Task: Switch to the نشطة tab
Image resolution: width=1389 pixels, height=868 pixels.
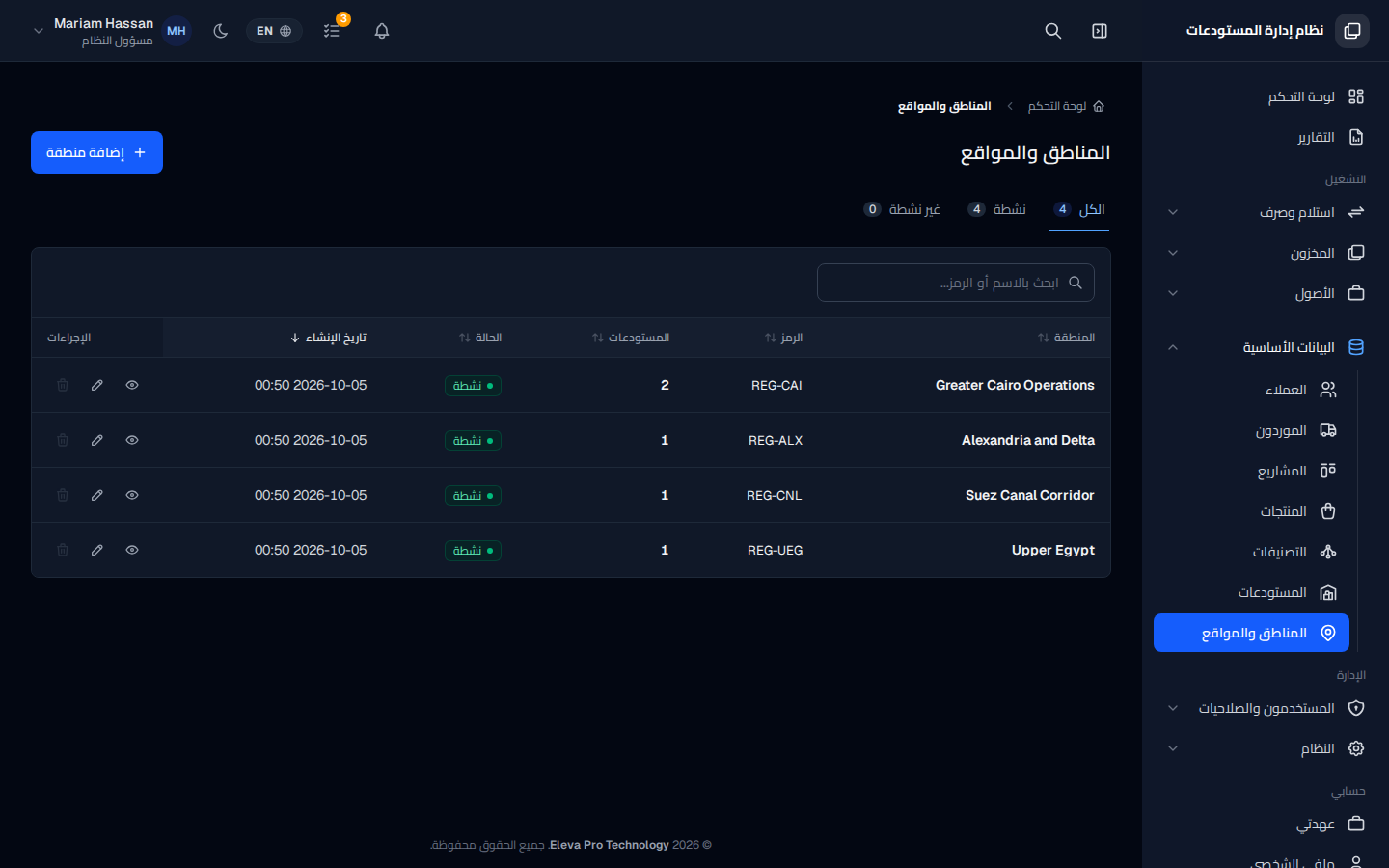Action: coord(997,209)
